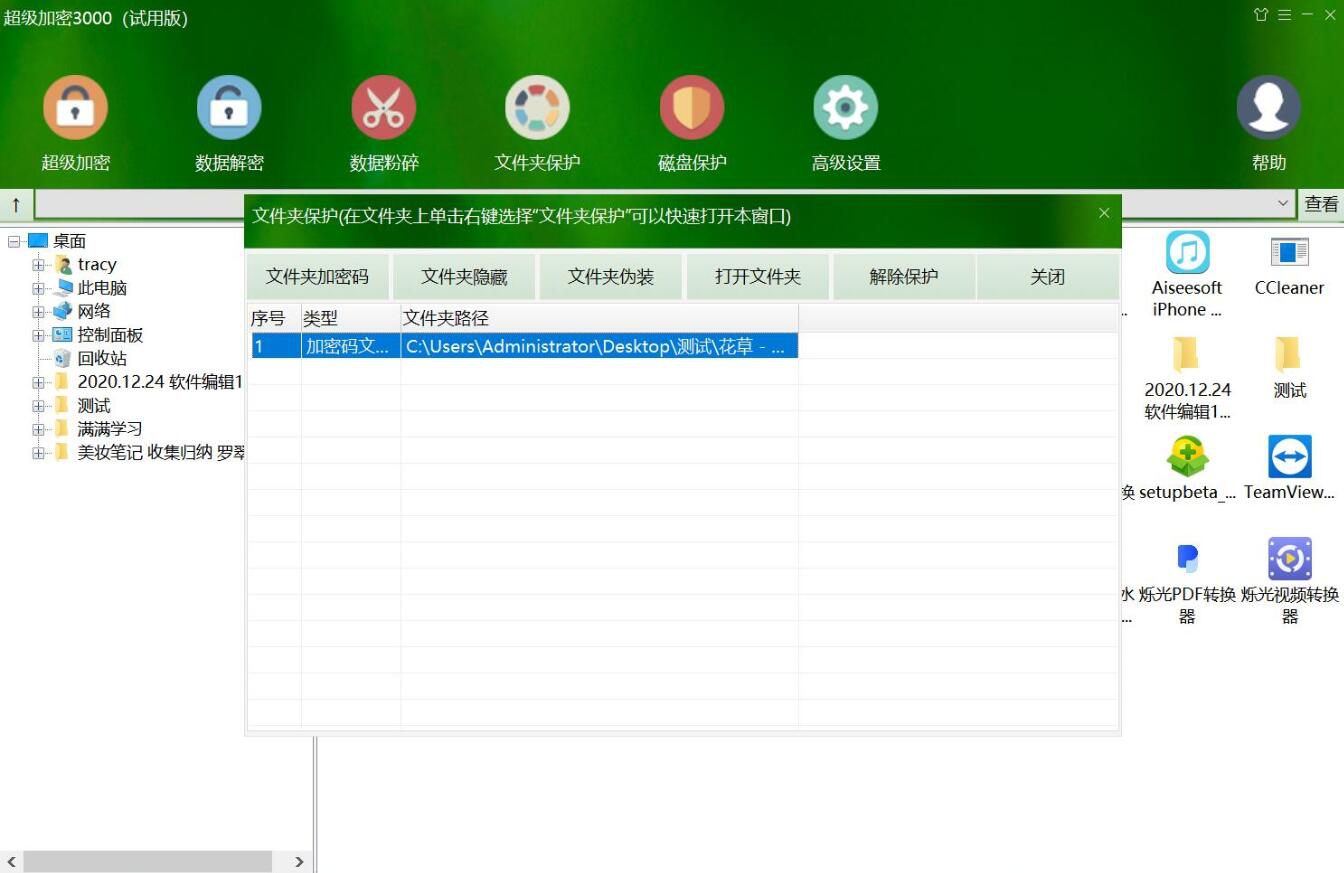Click the tracy user icon in tree

(x=62, y=265)
